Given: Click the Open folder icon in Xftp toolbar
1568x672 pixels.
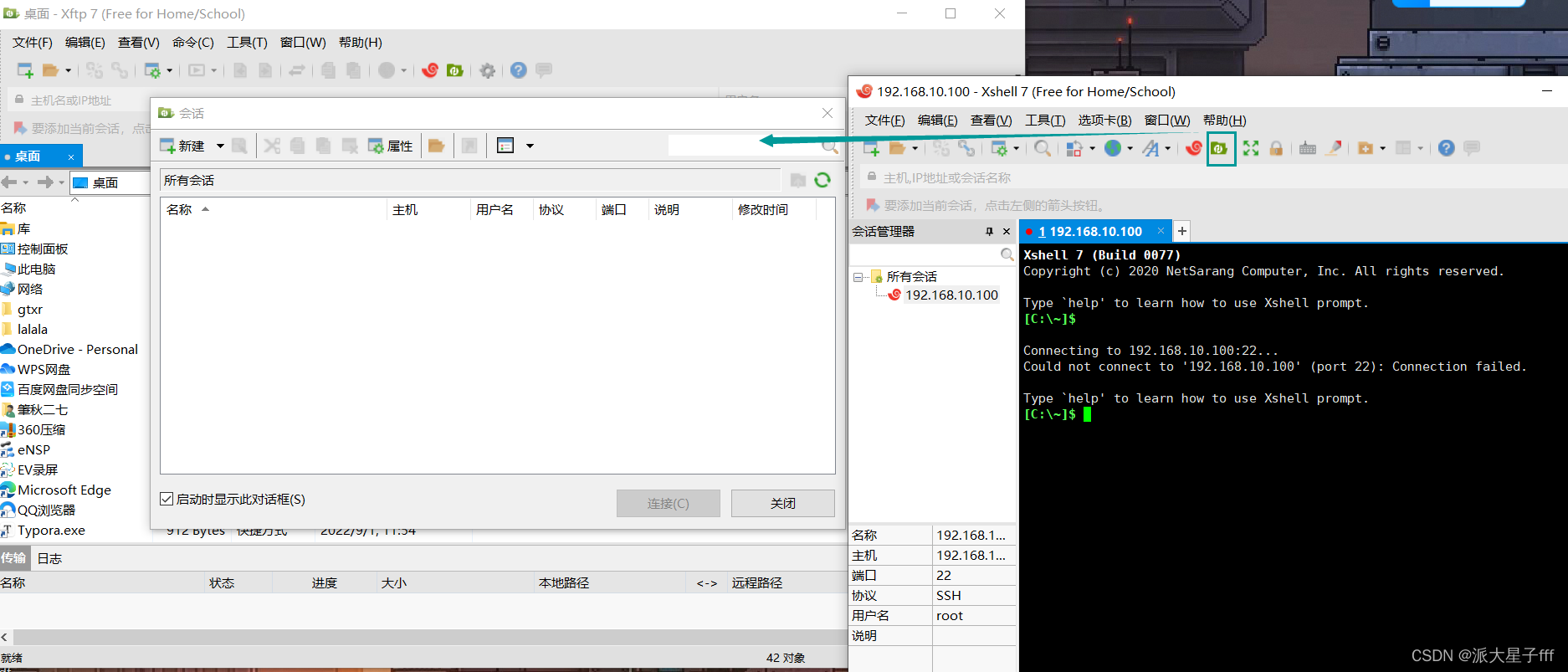Looking at the screenshot, I should pos(51,70).
